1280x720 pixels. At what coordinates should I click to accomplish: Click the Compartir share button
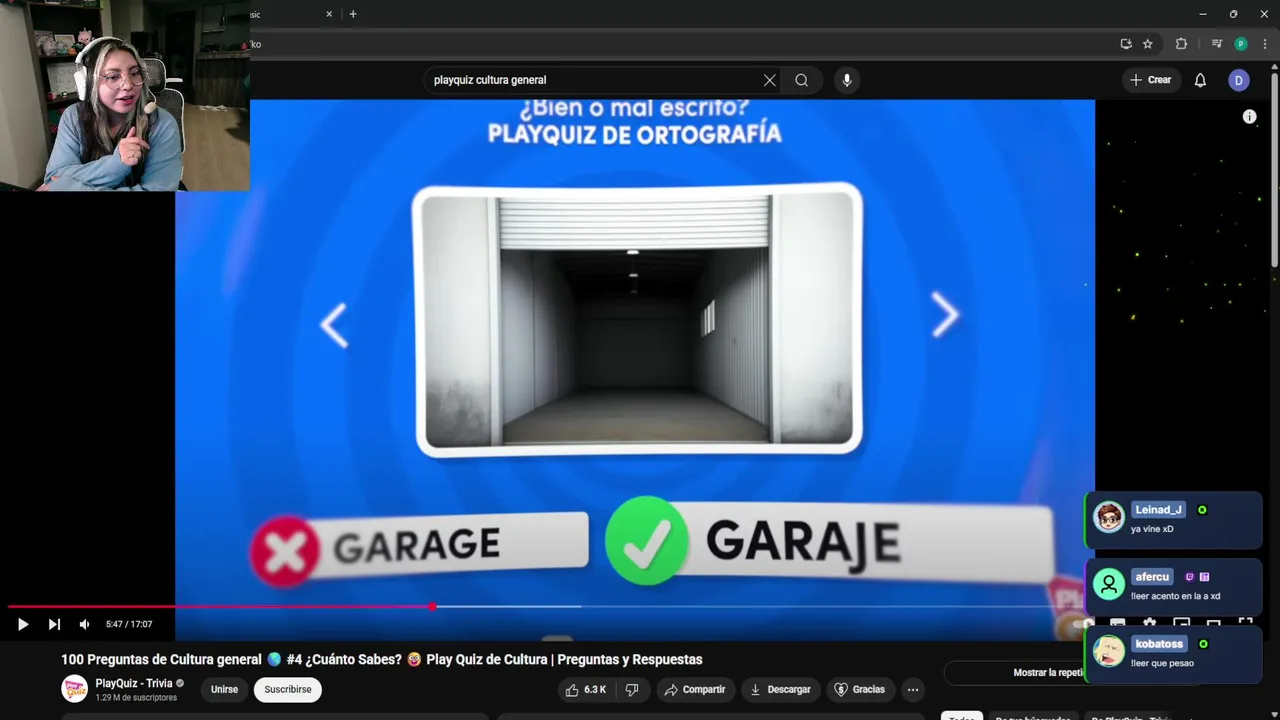695,689
